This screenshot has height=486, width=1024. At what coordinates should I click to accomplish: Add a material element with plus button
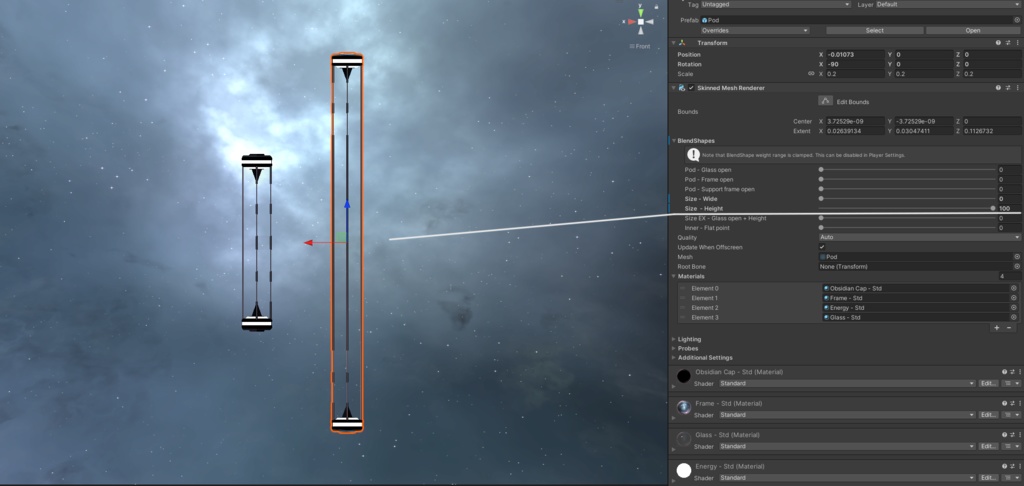[x=997, y=327]
